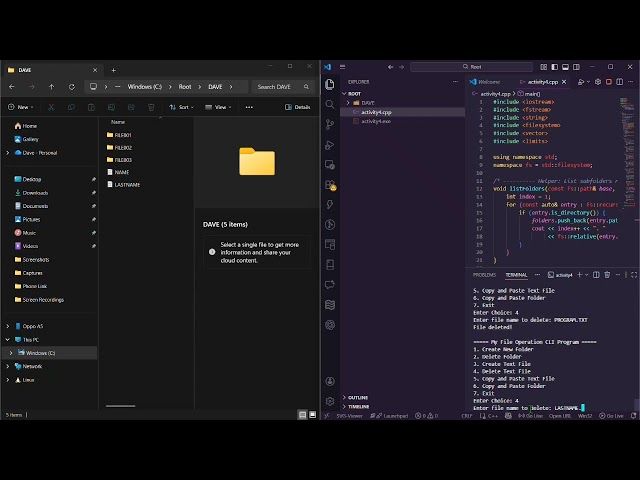Open Remote Explorer icon in VS Code activity bar
The image size is (640, 480).
(330, 164)
